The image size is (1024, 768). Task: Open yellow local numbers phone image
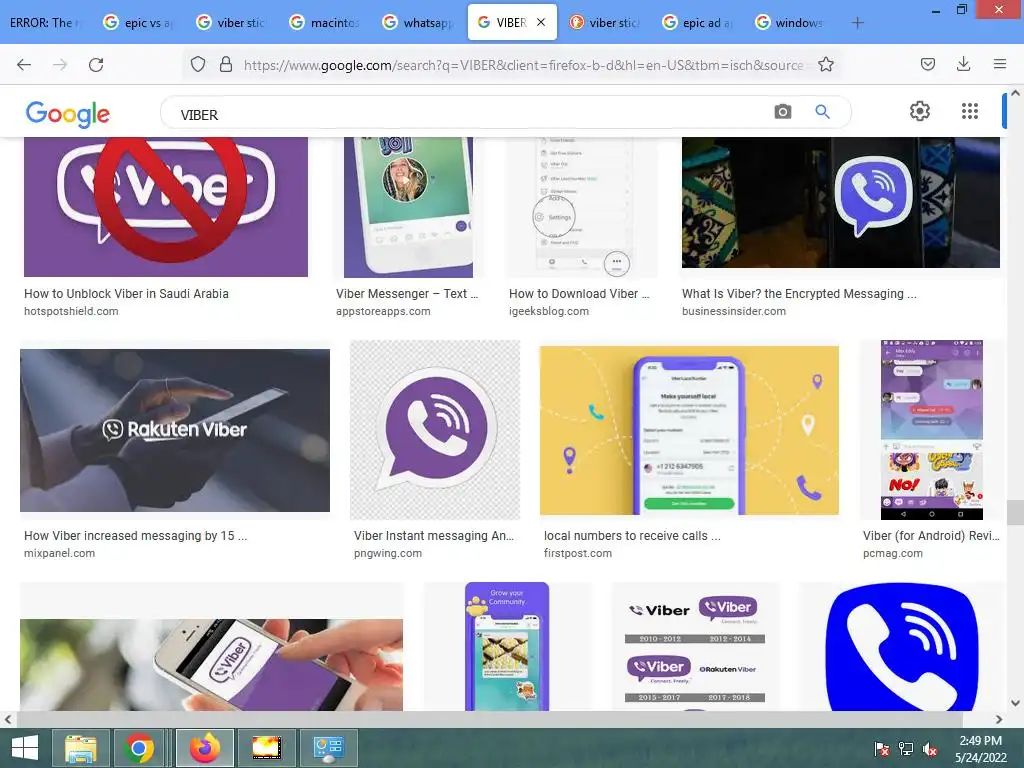click(689, 430)
